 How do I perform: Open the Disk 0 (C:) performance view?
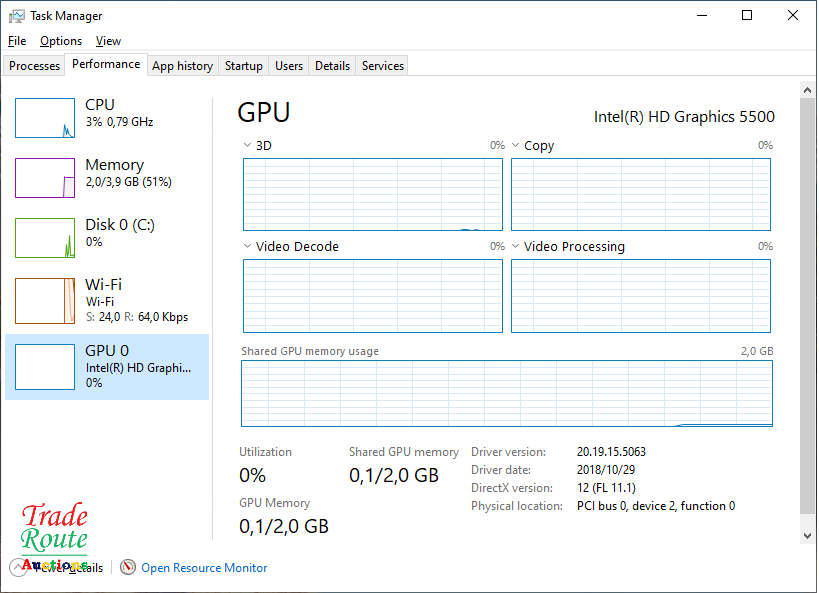click(107, 232)
